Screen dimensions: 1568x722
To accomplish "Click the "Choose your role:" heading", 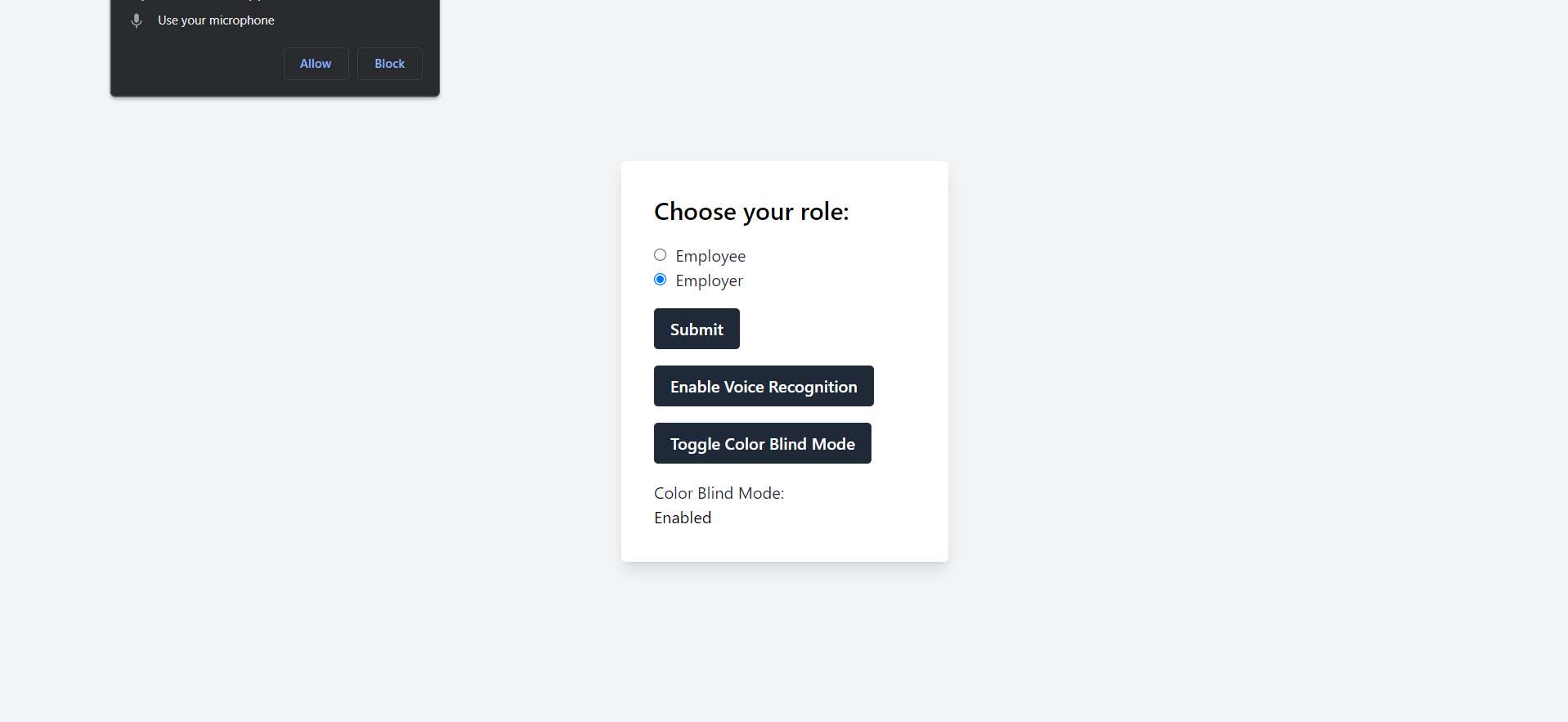I will click(x=751, y=212).
